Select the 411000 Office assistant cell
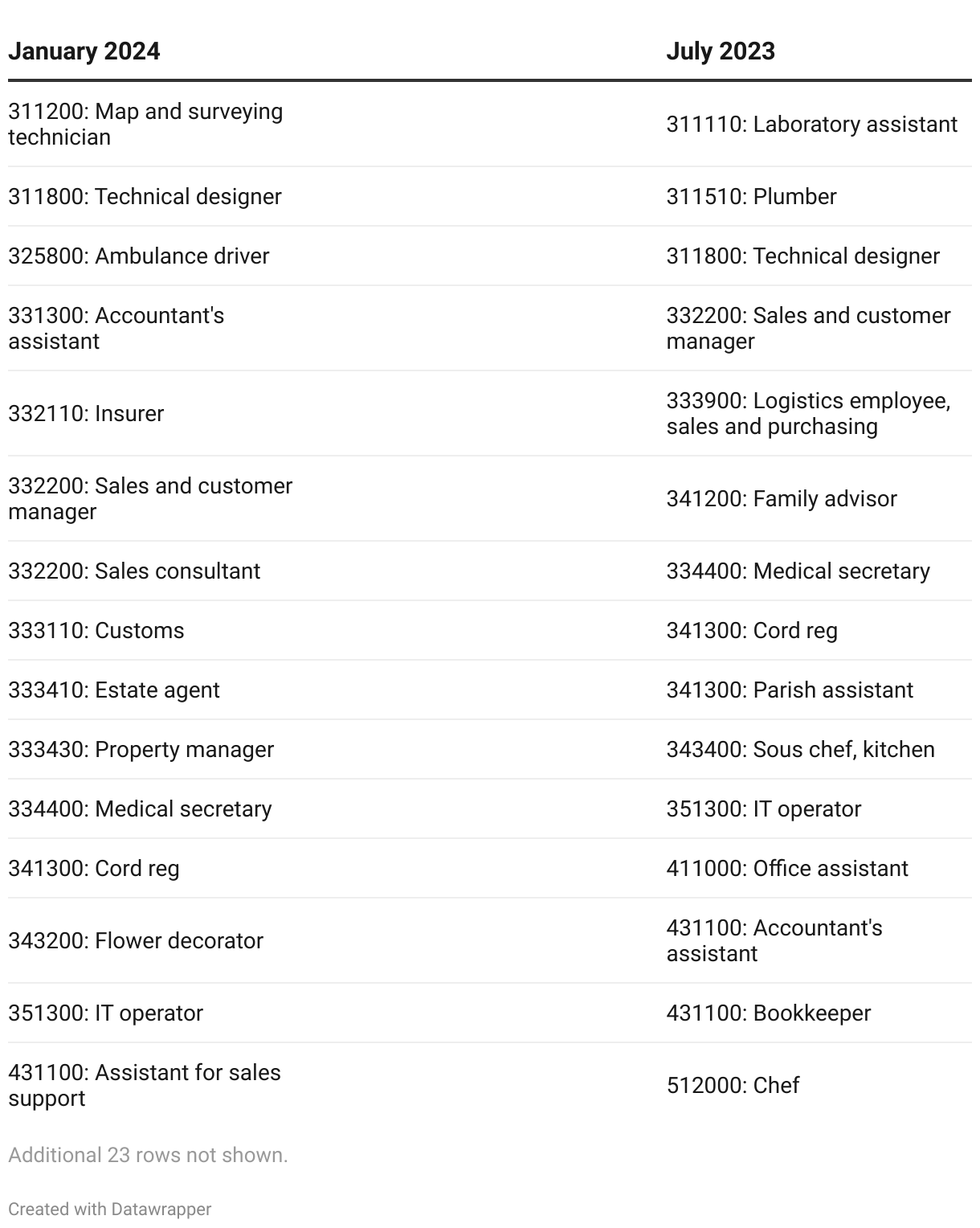The width and height of the screenshot is (980, 1228). pyautogui.click(x=787, y=869)
